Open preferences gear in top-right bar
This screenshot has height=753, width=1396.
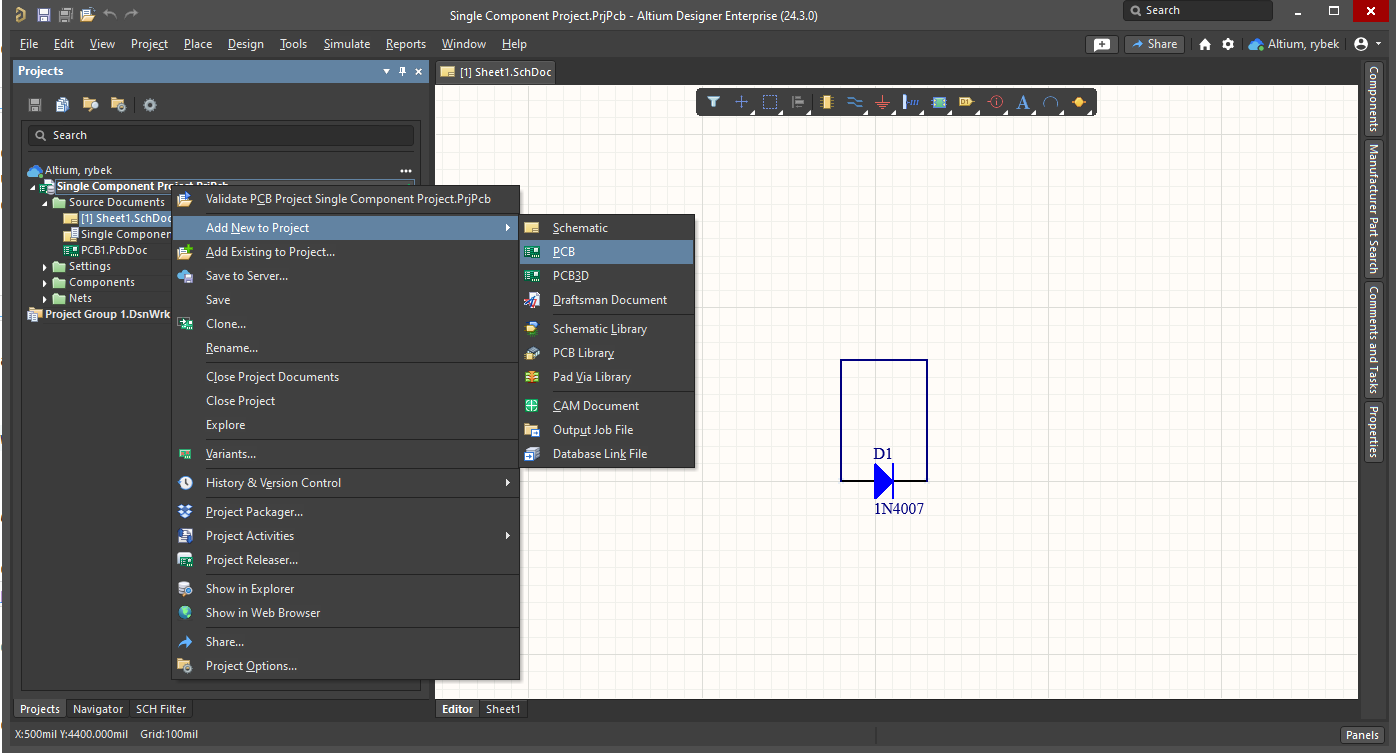[1228, 44]
